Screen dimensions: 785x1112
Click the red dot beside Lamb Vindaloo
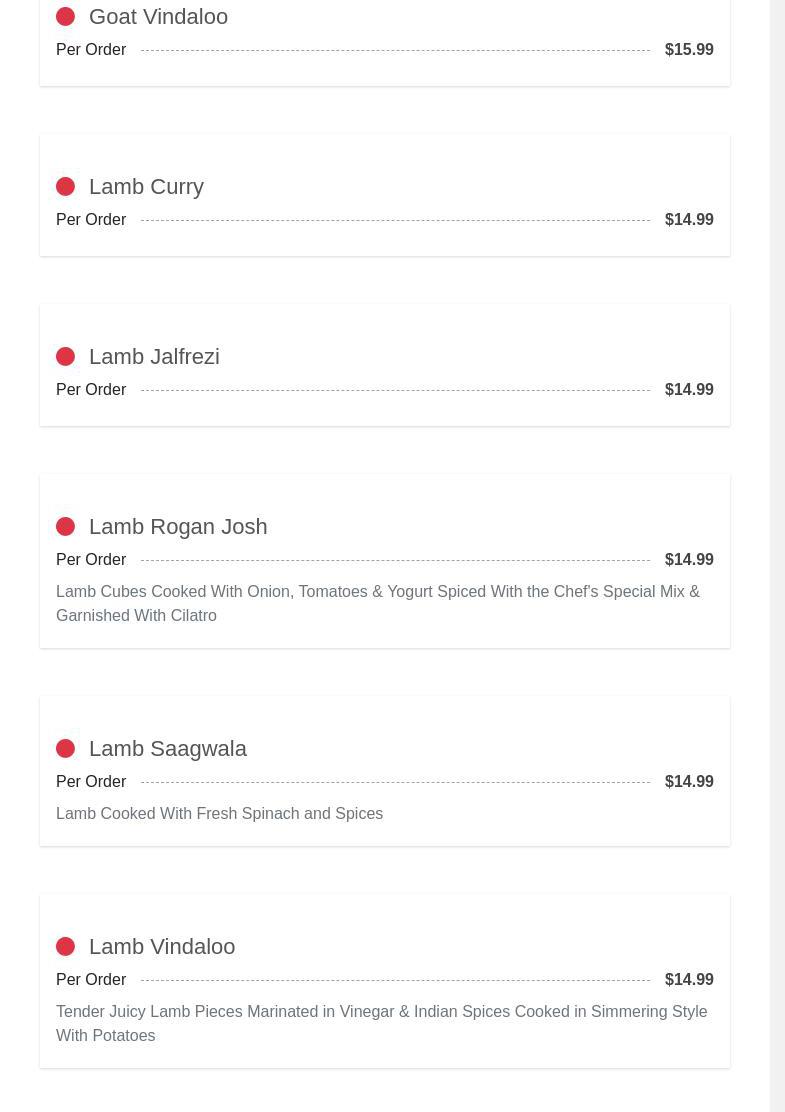tap(65, 947)
